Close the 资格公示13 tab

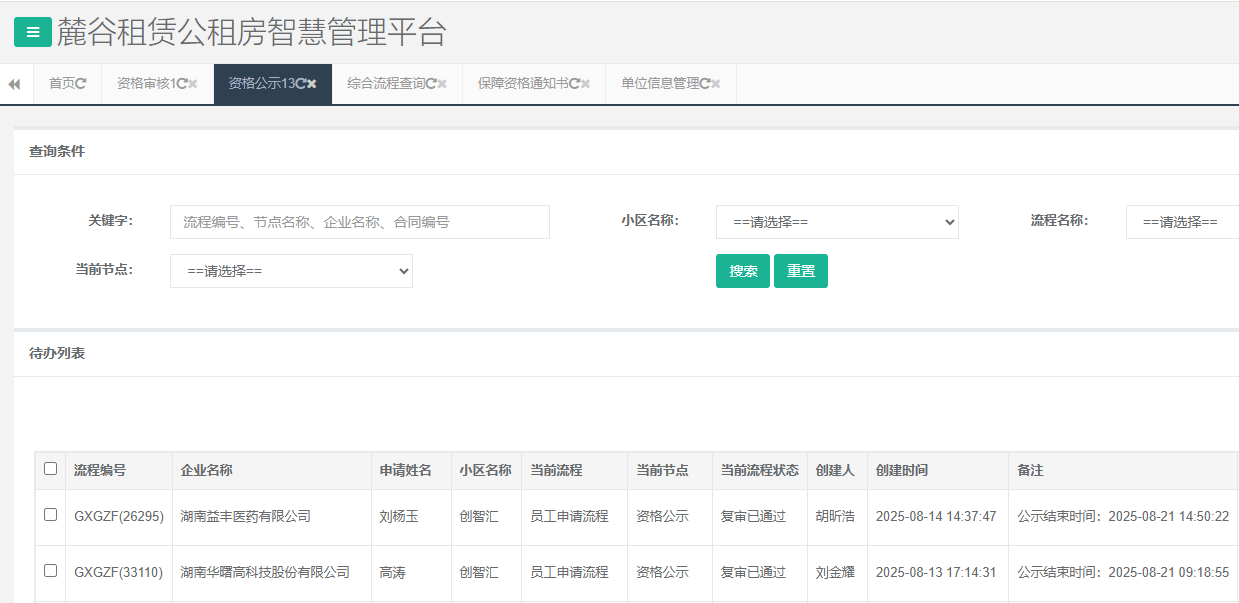[312, 84]
